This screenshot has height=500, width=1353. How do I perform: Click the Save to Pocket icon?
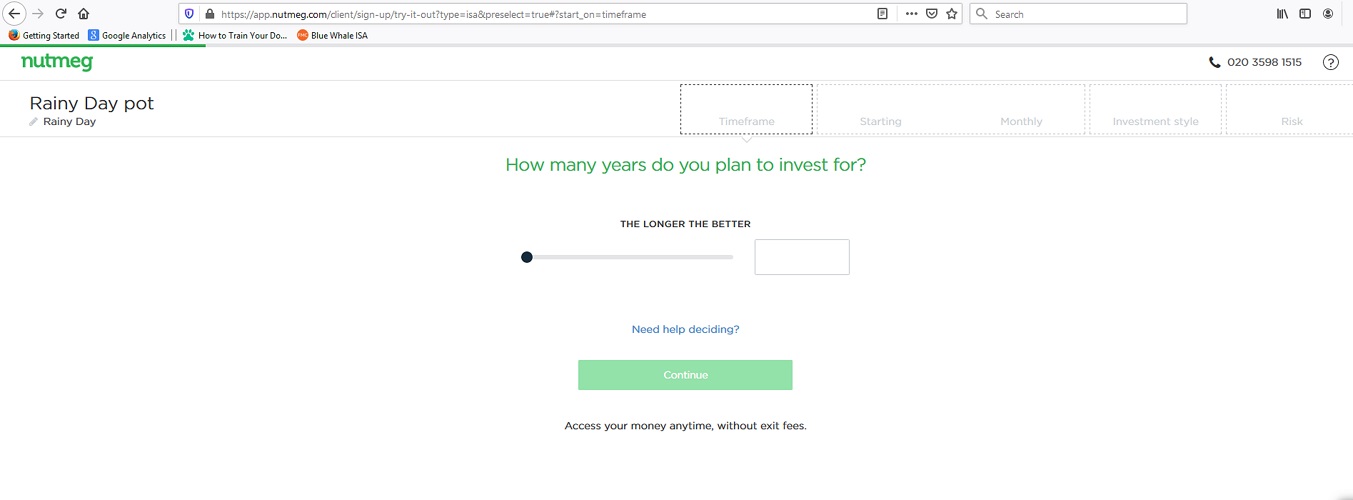[x=931, y=14]
